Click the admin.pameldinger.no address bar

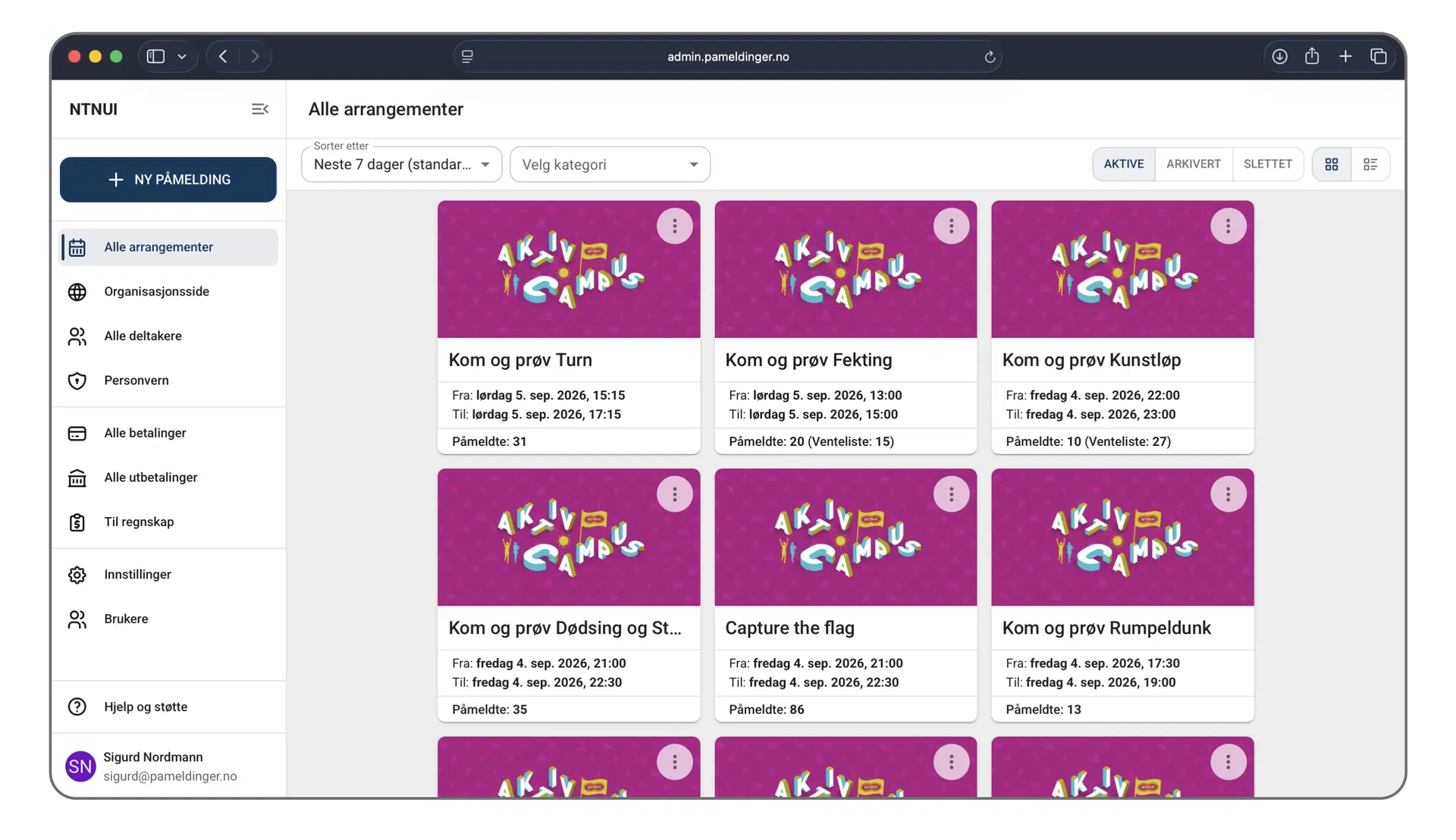[728, 57]
